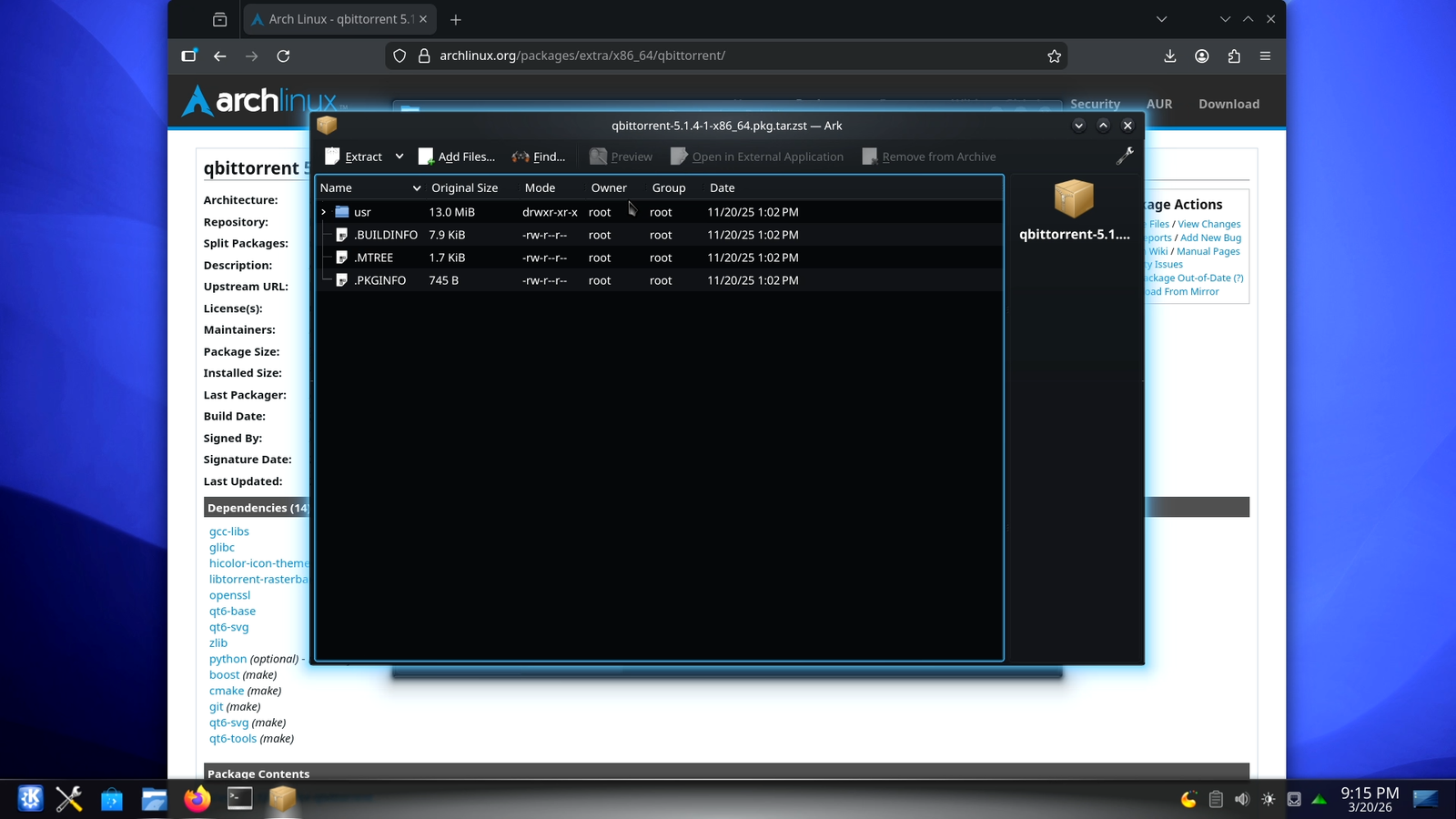Open Ark settings wrench icon
Image resolution: width=1456 pixels, height=819 pixels.
click(x=1125, y=157)
